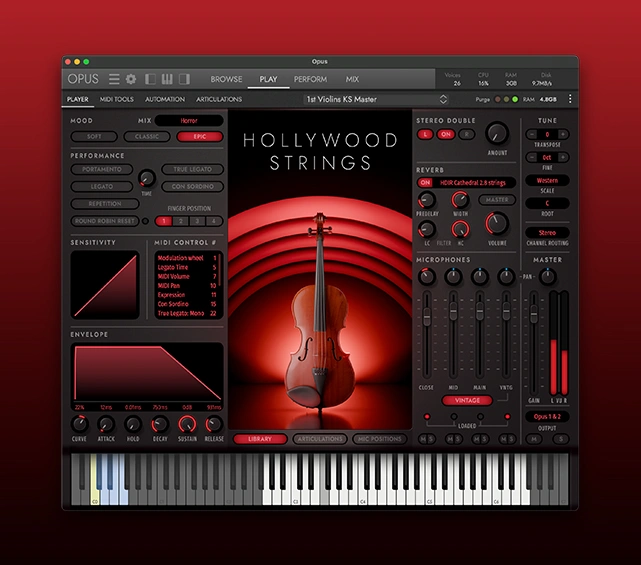Toggle the left sidebar panel icon
The image size is (641, 565).
(150, 79)
